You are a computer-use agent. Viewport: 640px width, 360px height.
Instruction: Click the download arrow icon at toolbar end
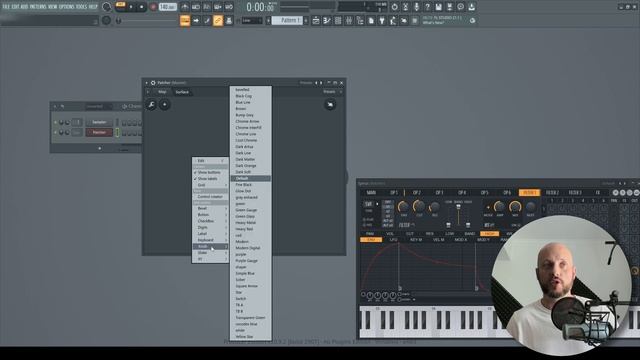471,7
